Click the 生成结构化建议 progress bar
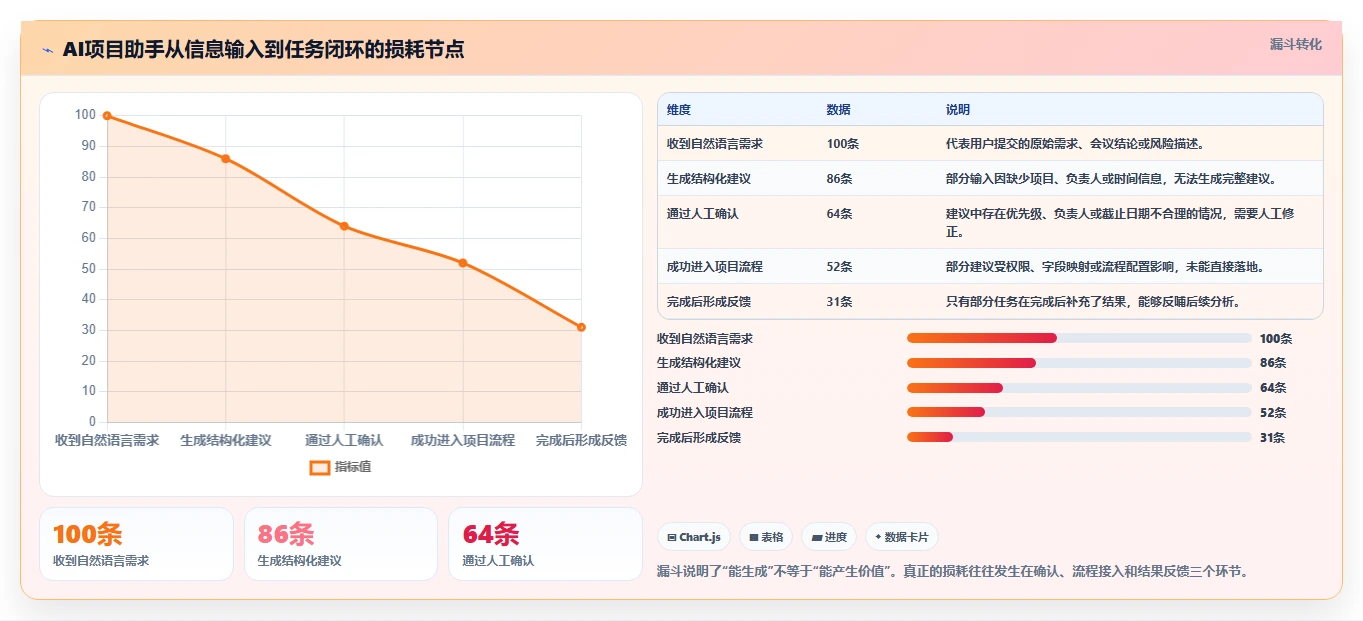1363x621 pixels. [1079, 363]
